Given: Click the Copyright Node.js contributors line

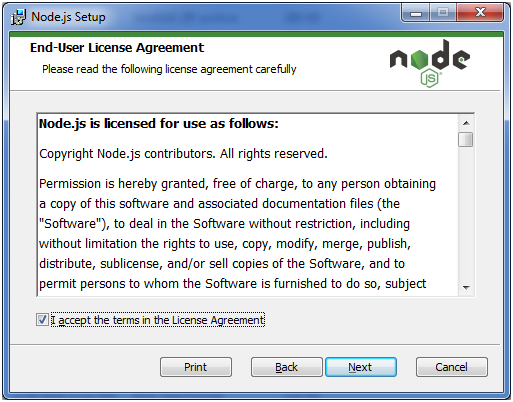Looking at the screenshot, I should click(183, 154).
